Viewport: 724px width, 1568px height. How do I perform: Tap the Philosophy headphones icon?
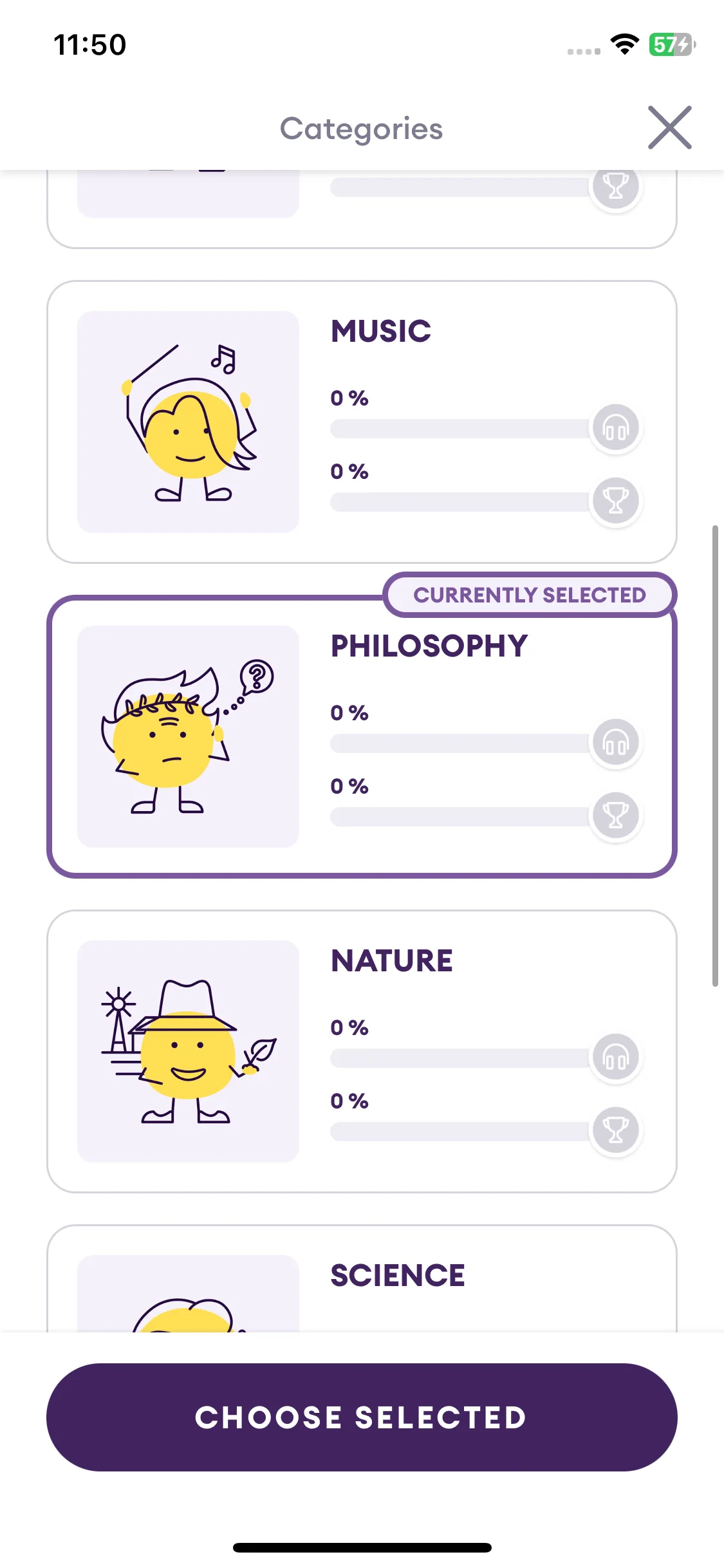click(615, 743)
